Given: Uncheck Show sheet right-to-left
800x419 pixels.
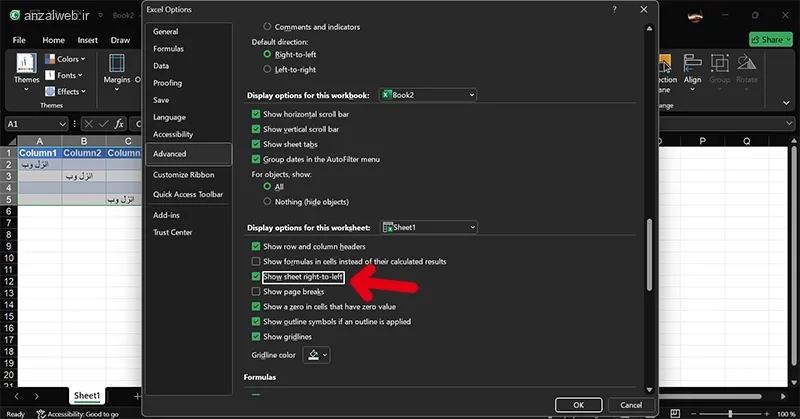Looking at the screenshot, I should point(256,277).
